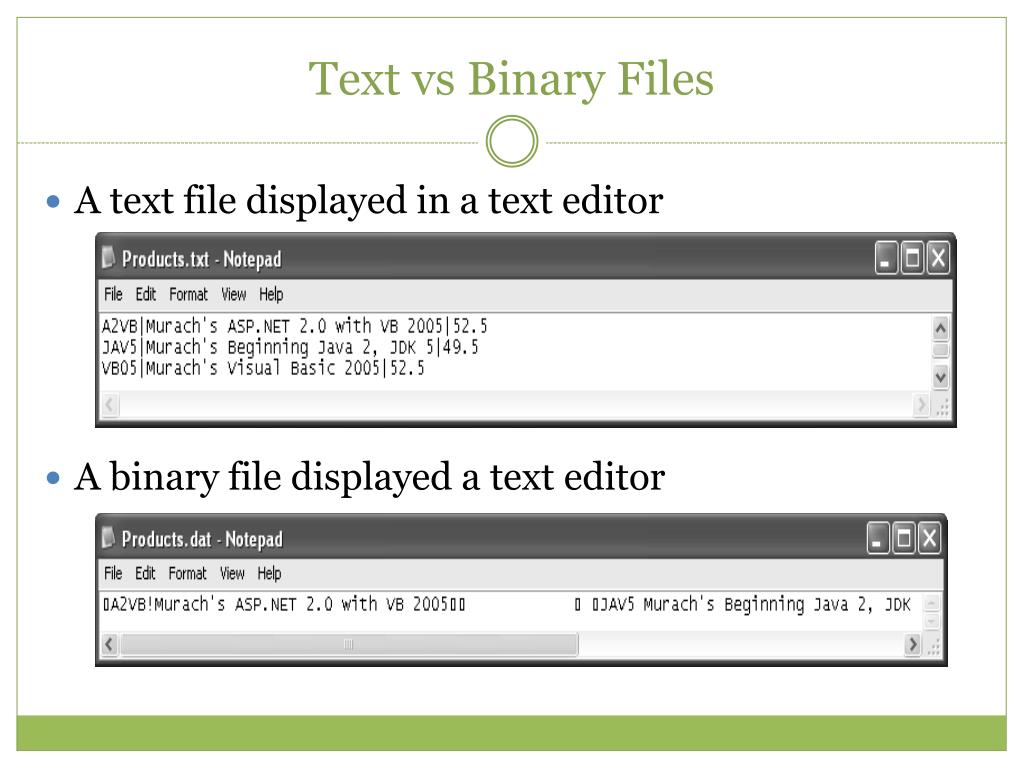Click the Products.txt - Notepad title text
The image size is (1024, 768).
point(202,259)
